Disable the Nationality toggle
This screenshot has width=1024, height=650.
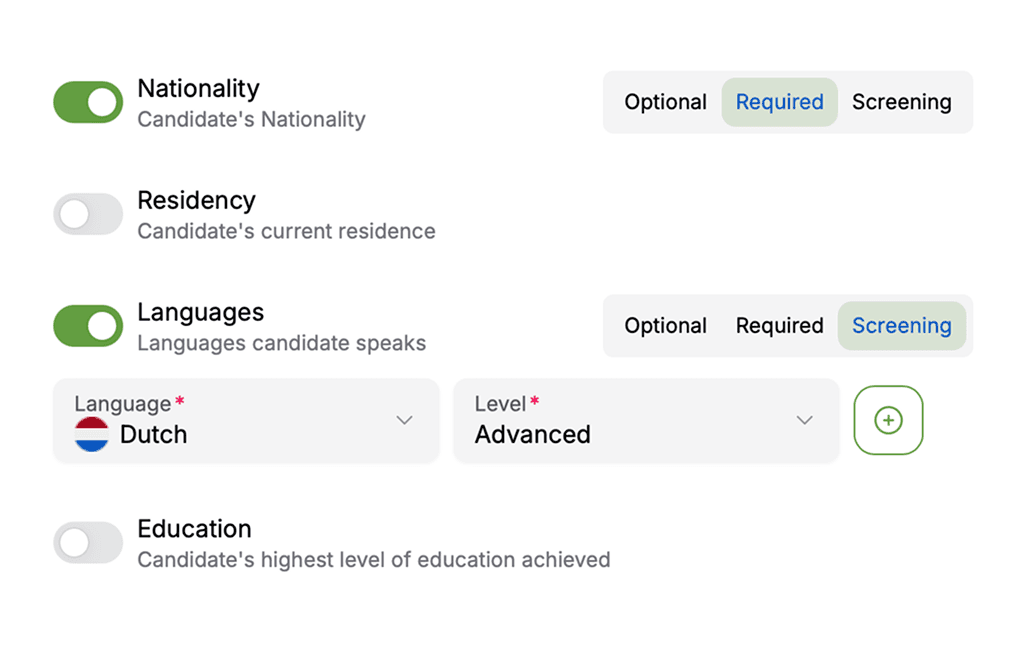[x=87, y=101]
